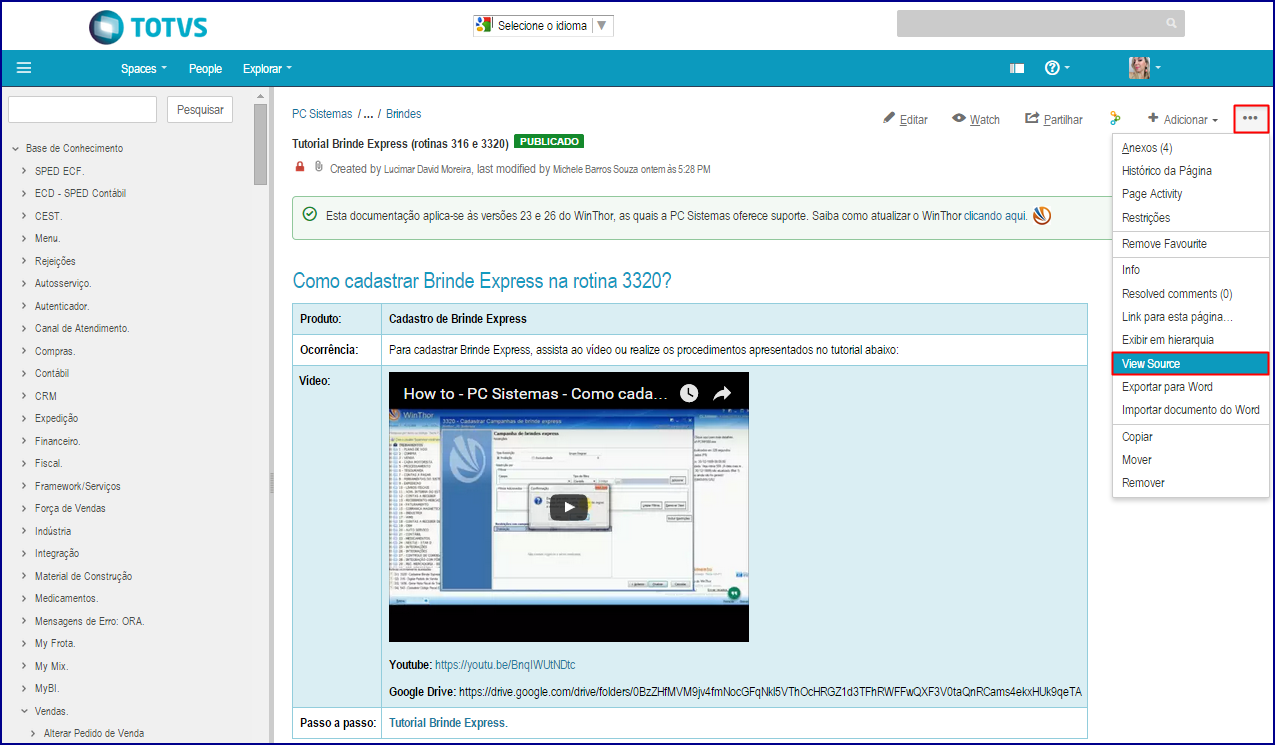Open Medicamentos. in sidebar tree
Viewport: 1275px width, 745px height.
tap(67, 598)
